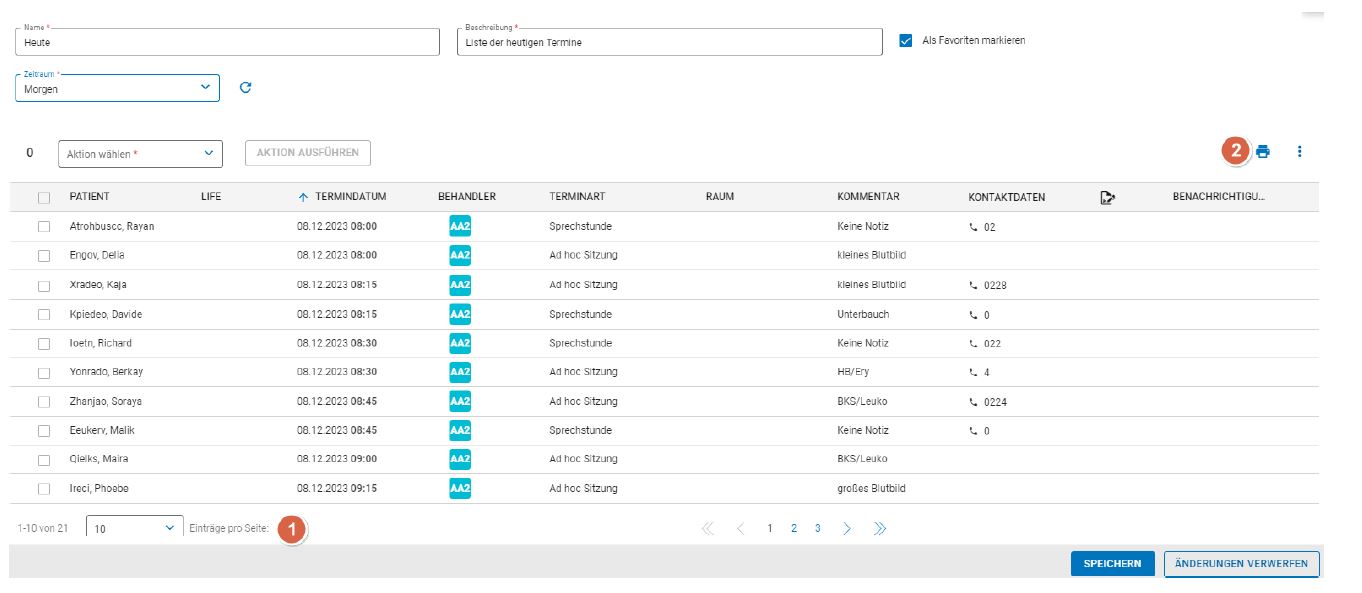Click the Patient column header
Viewport: 1362px width, 593px height.
[89, 197]
